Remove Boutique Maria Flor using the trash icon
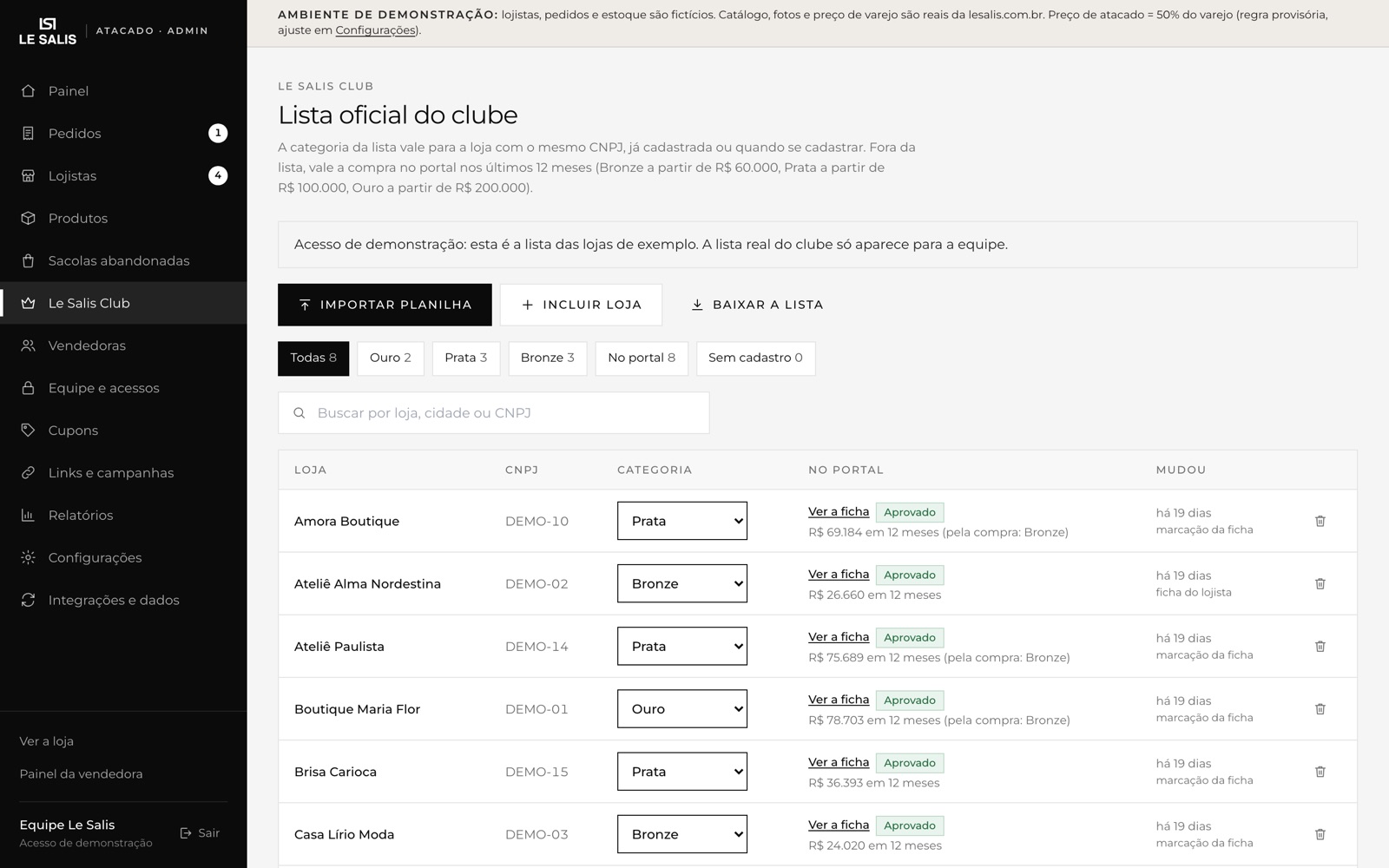This screenshot has width=1389, height=868. coord(1320,709)
